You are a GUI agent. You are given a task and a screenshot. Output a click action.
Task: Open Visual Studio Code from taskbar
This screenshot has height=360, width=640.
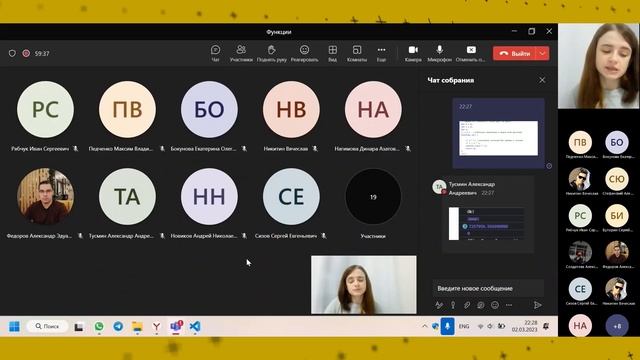(195, 327)
